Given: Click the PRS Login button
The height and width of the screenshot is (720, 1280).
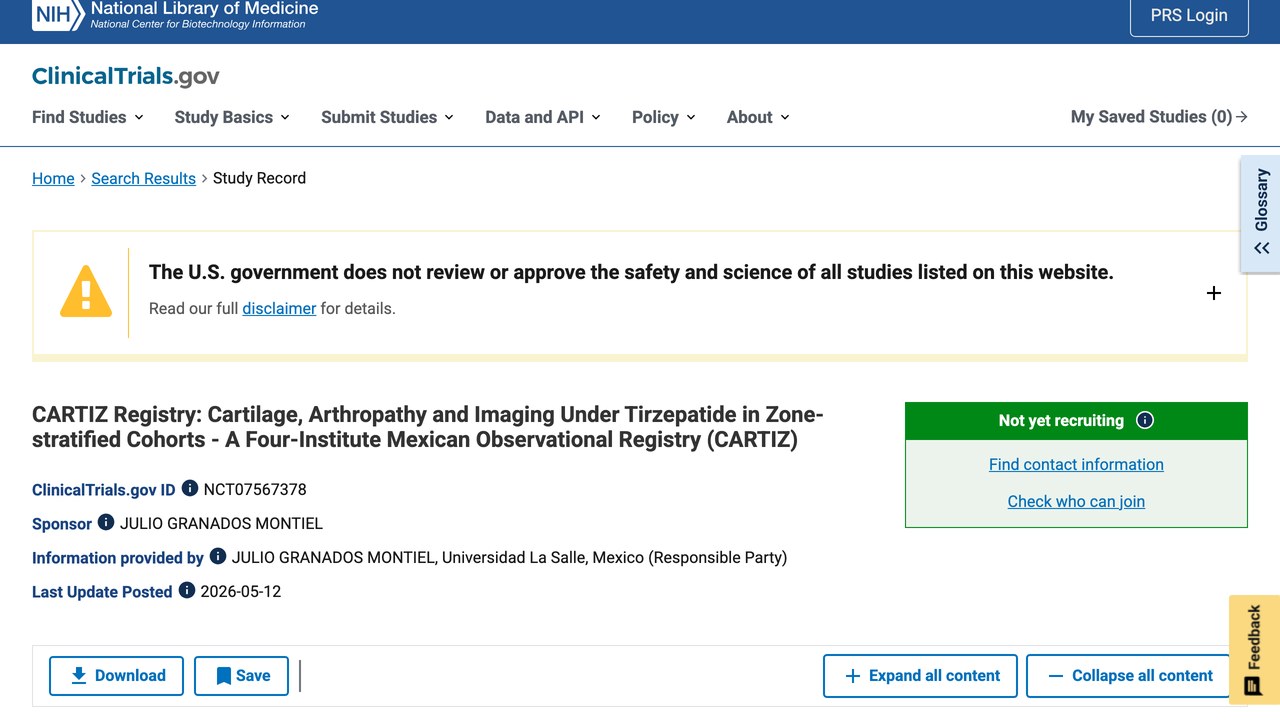Looking at the screenshot, I should click(x=1189, y=16).
